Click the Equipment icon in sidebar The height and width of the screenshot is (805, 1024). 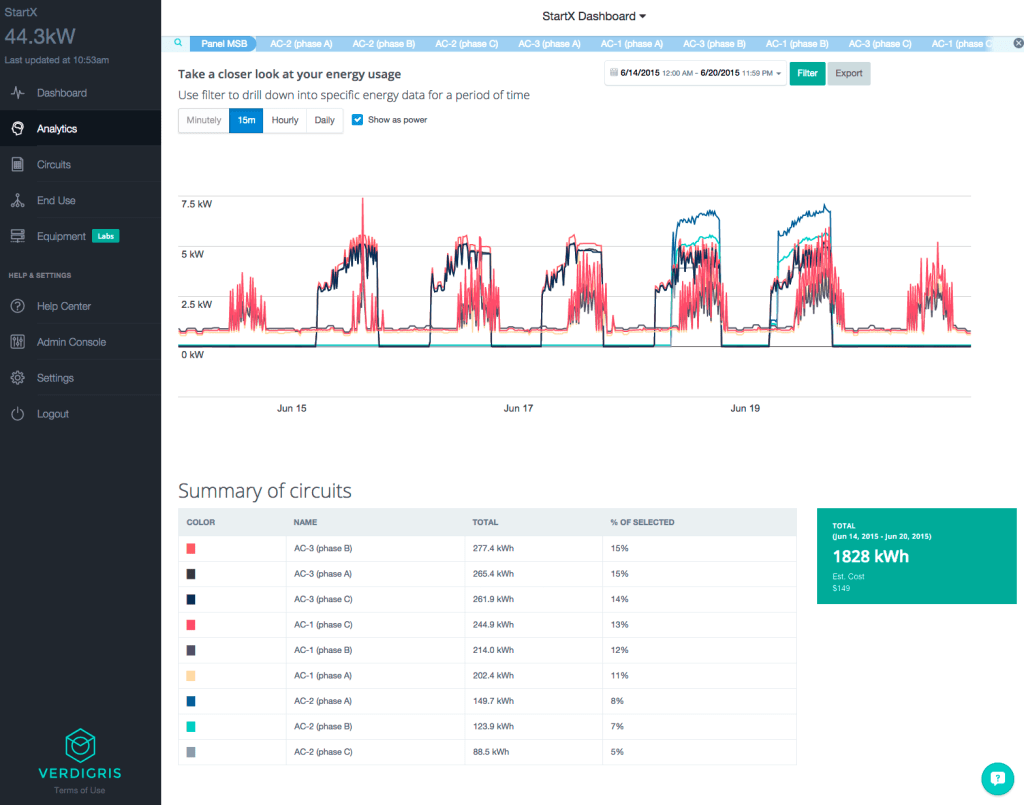(x=17, y=237)
